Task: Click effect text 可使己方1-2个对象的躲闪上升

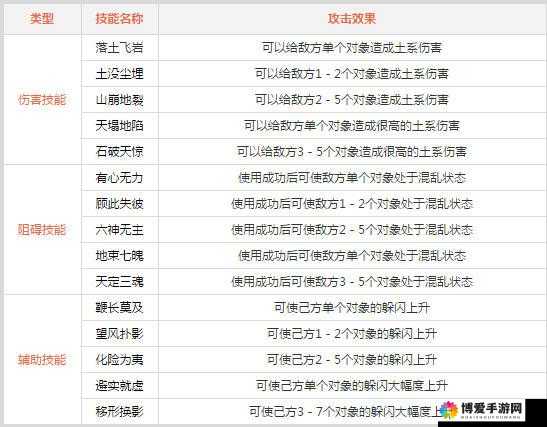Action: coord(352,334)
